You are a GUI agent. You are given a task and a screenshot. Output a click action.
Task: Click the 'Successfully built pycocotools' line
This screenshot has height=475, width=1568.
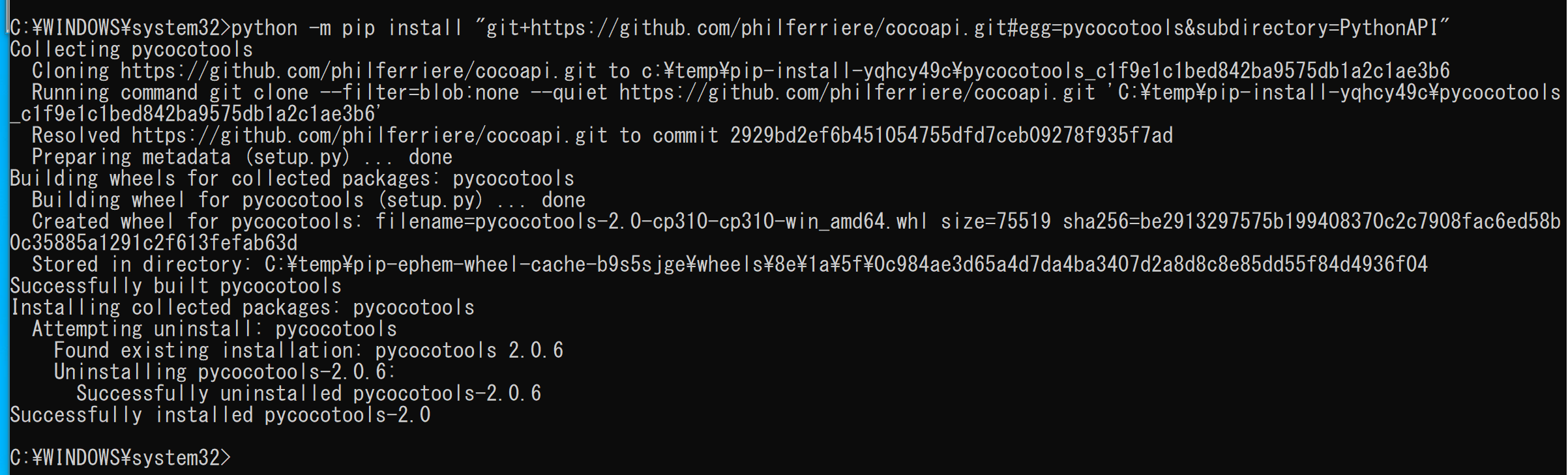[x=176, y=285]
